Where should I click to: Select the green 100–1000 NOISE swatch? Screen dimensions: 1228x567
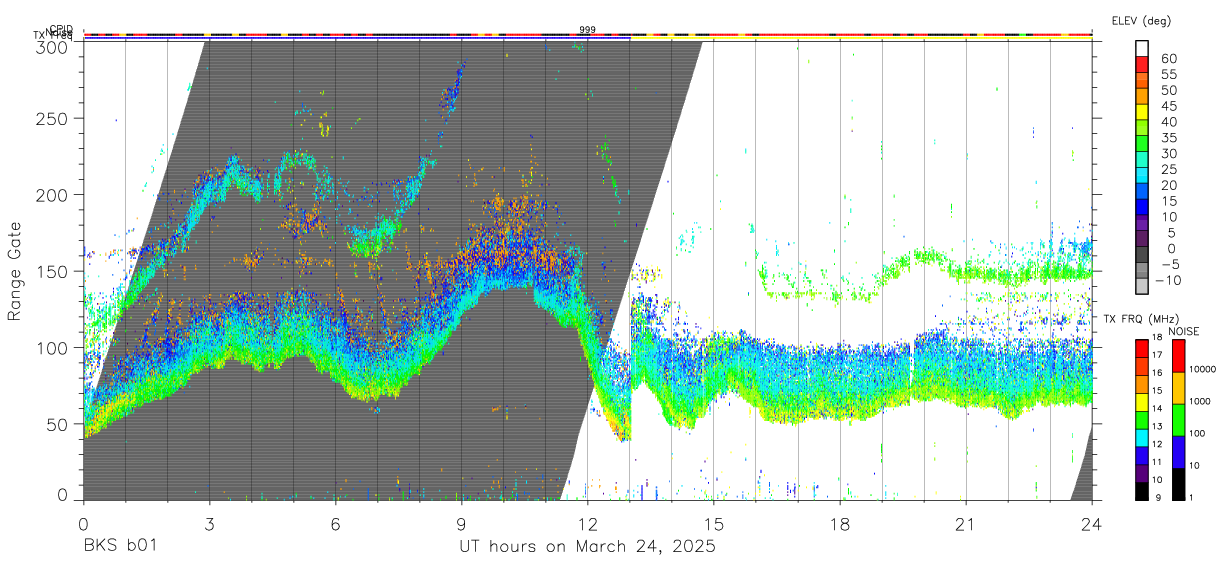coord(1178,420)
